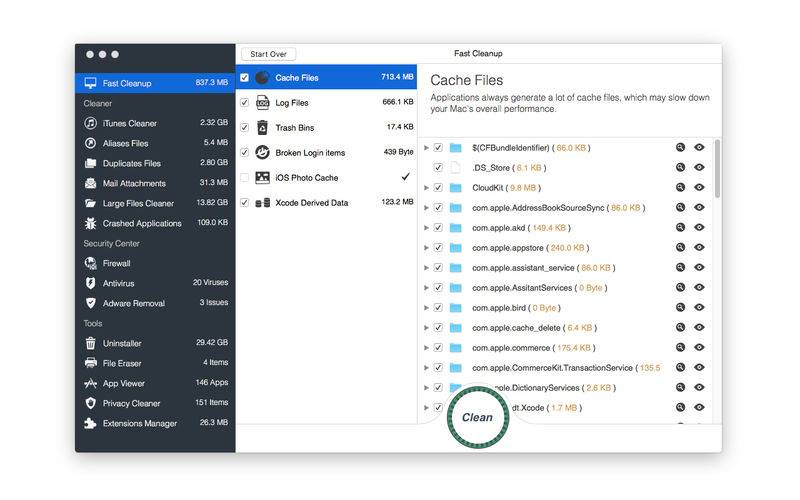
Task: Uncheck the Xcode Derived Data checkbox
Action: pos(244,203)
